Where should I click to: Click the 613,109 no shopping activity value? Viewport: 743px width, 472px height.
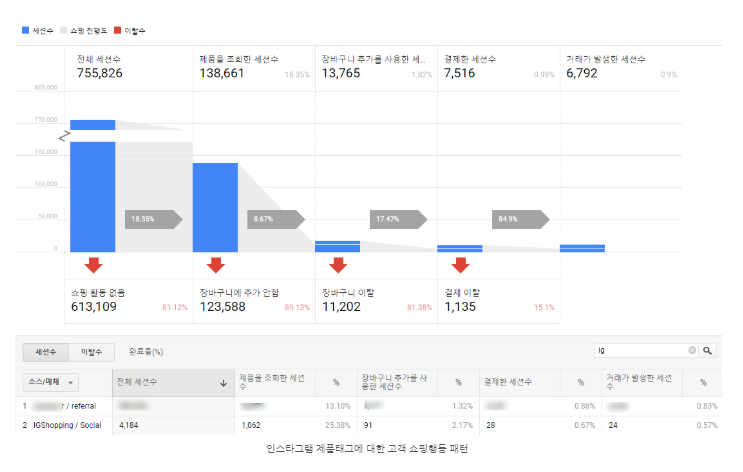click(x=94, y=307)
